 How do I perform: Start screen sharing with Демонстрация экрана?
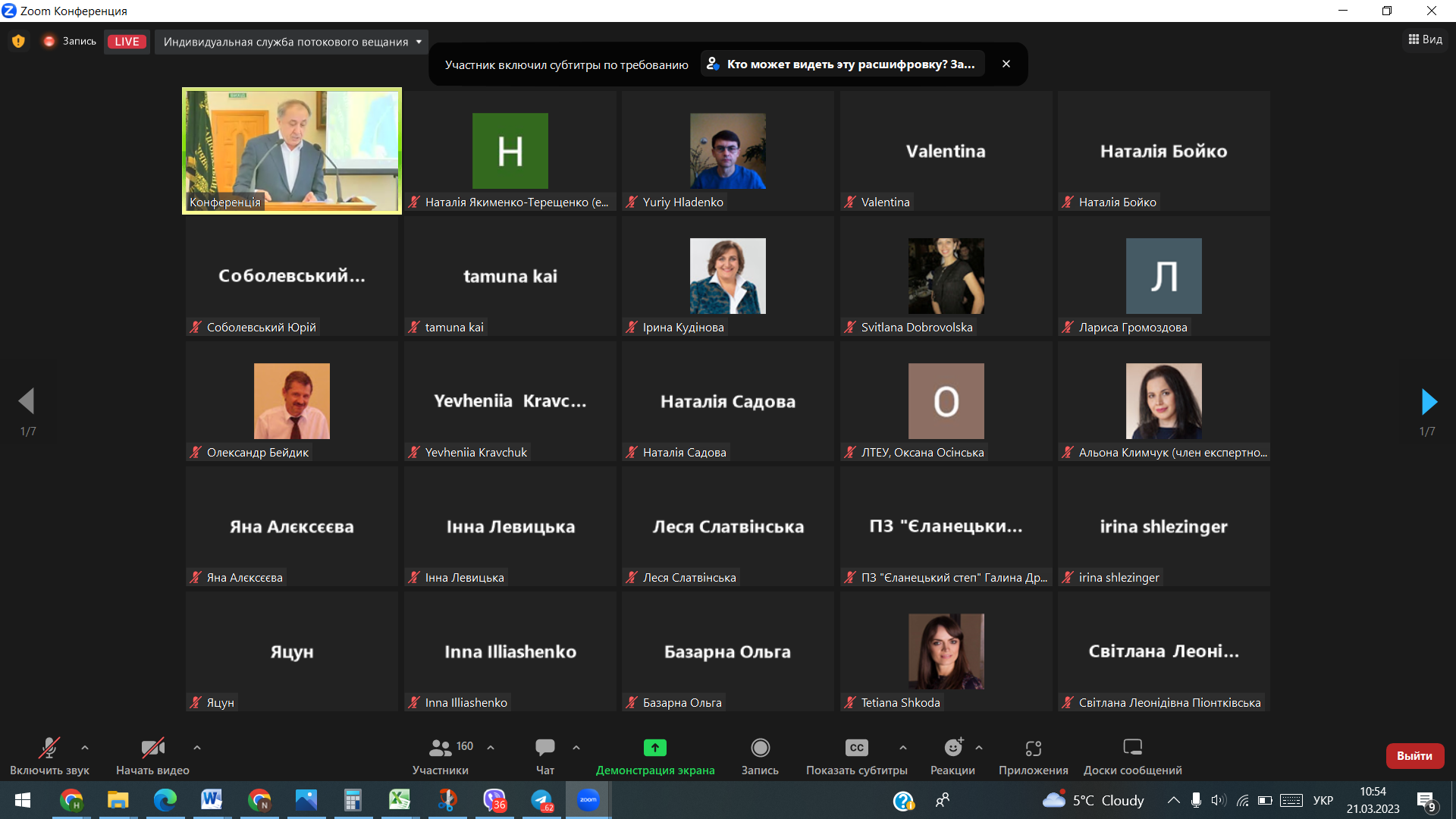tap(654, 748)
